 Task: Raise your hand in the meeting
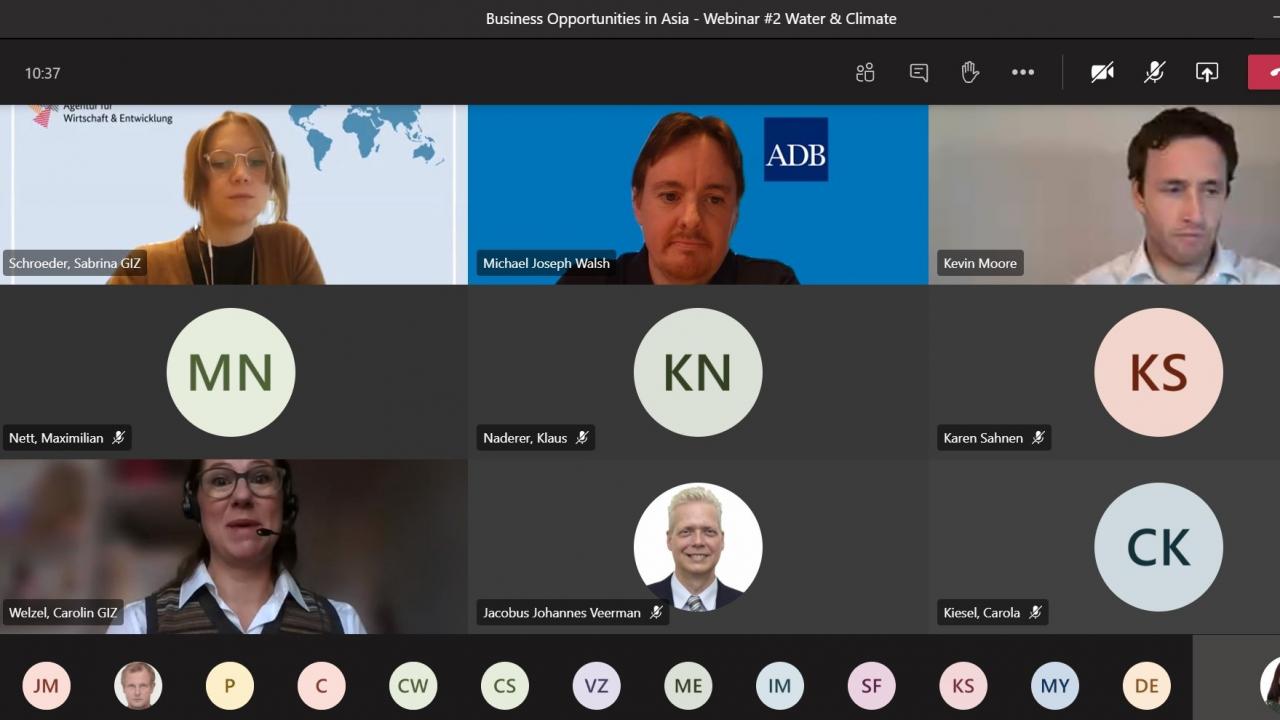click(970, 72)
